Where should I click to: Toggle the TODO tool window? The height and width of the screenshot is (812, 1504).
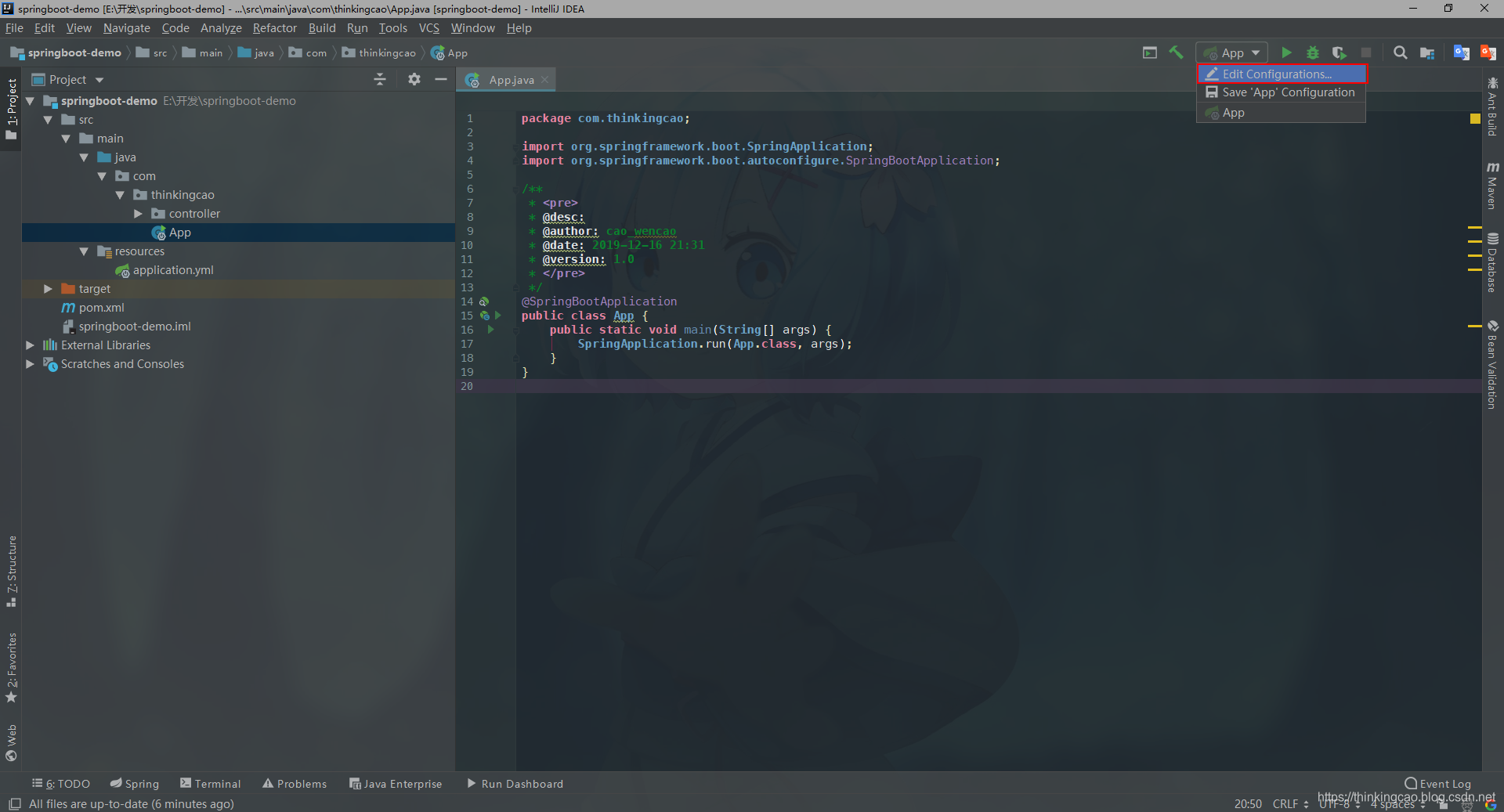(61, 784)
